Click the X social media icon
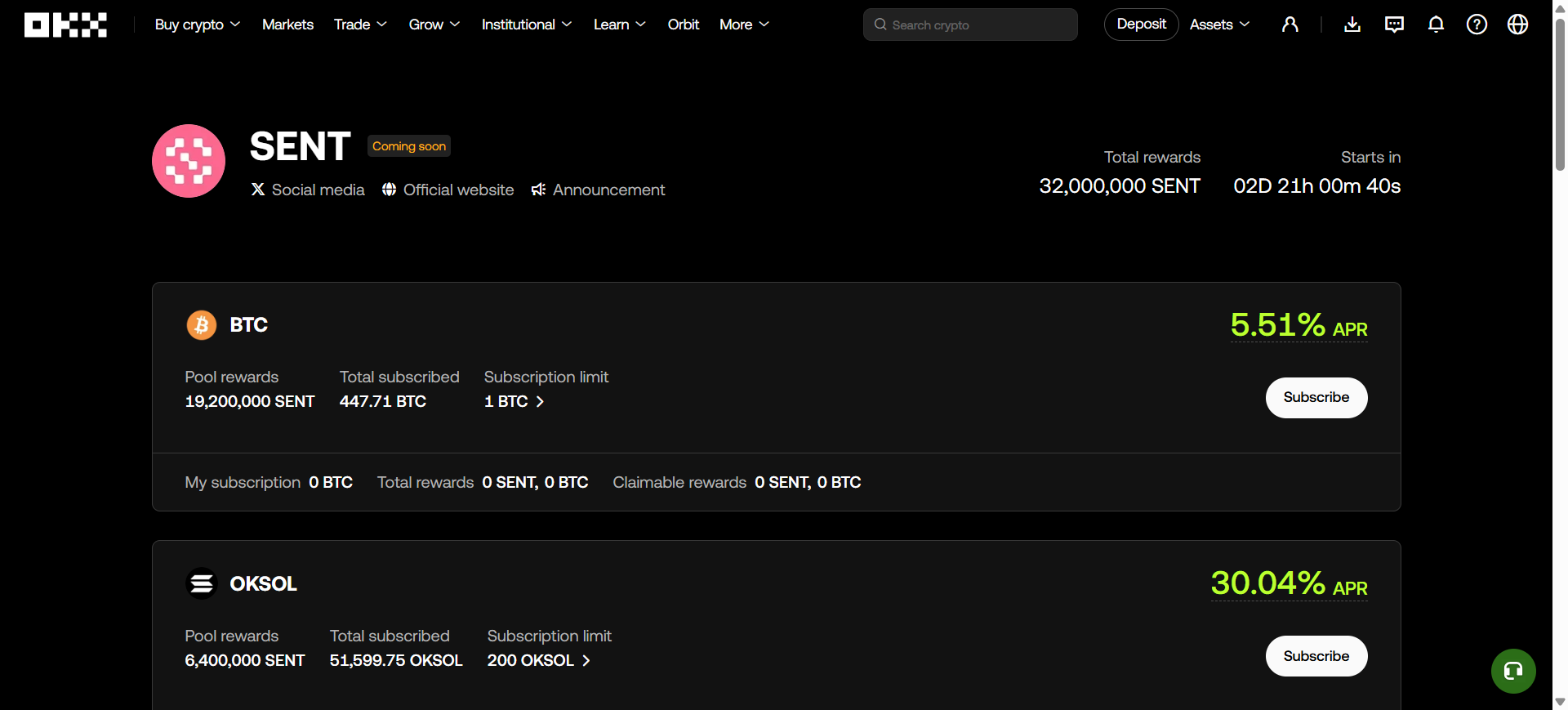 [258, 190]
